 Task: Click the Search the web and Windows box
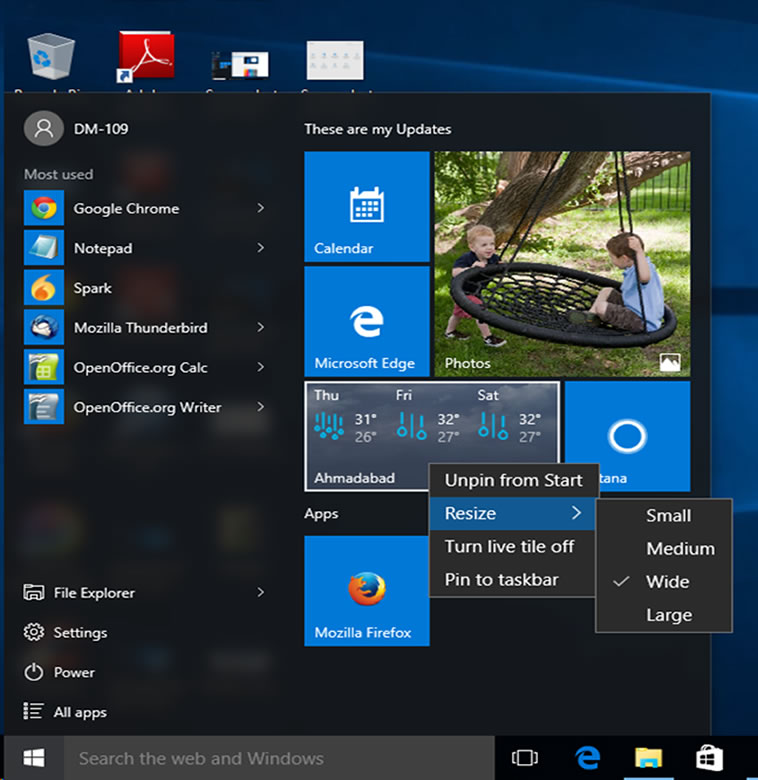tap(279, 758)
